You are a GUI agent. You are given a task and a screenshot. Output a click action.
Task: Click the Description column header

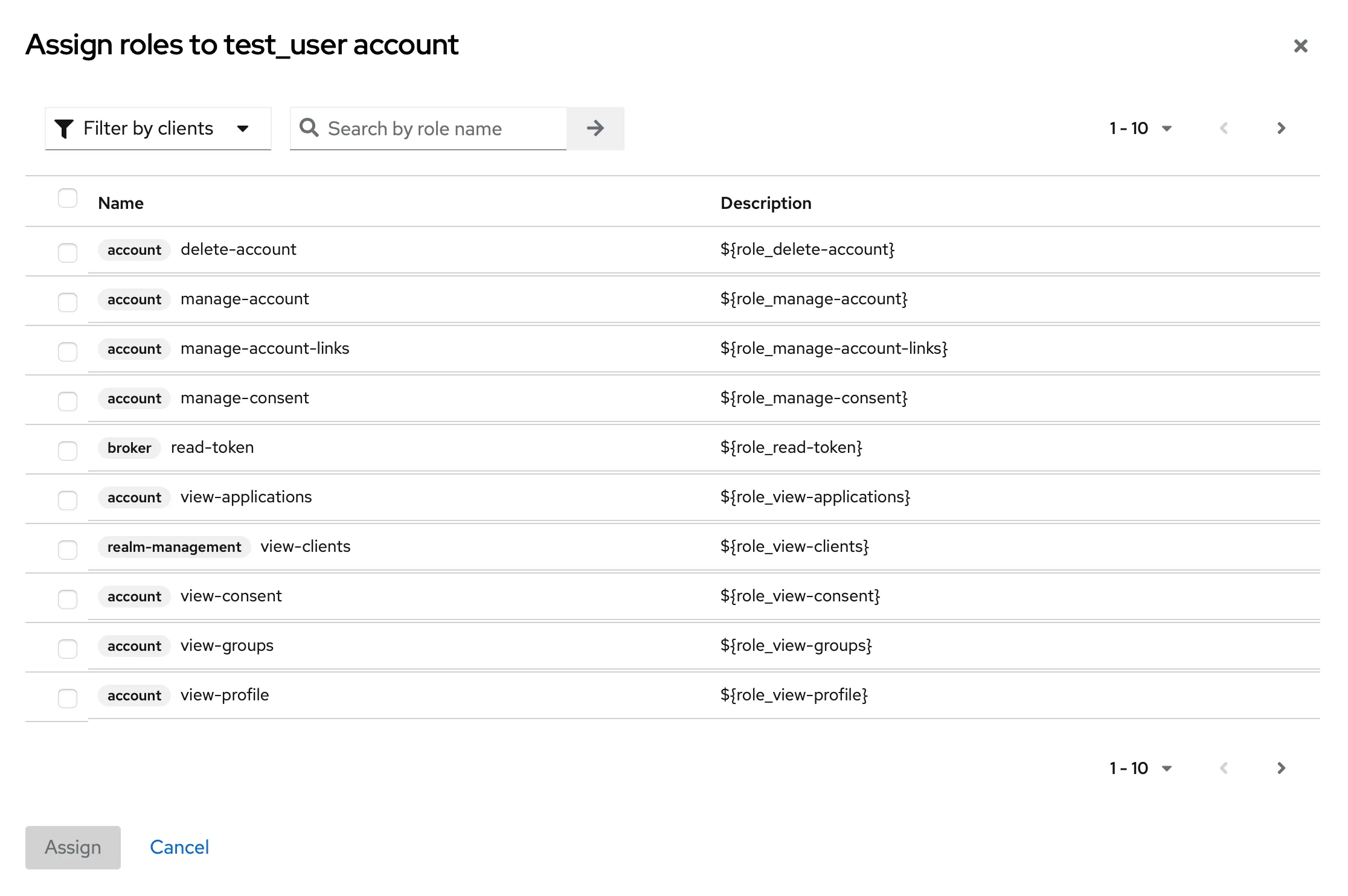766,203
